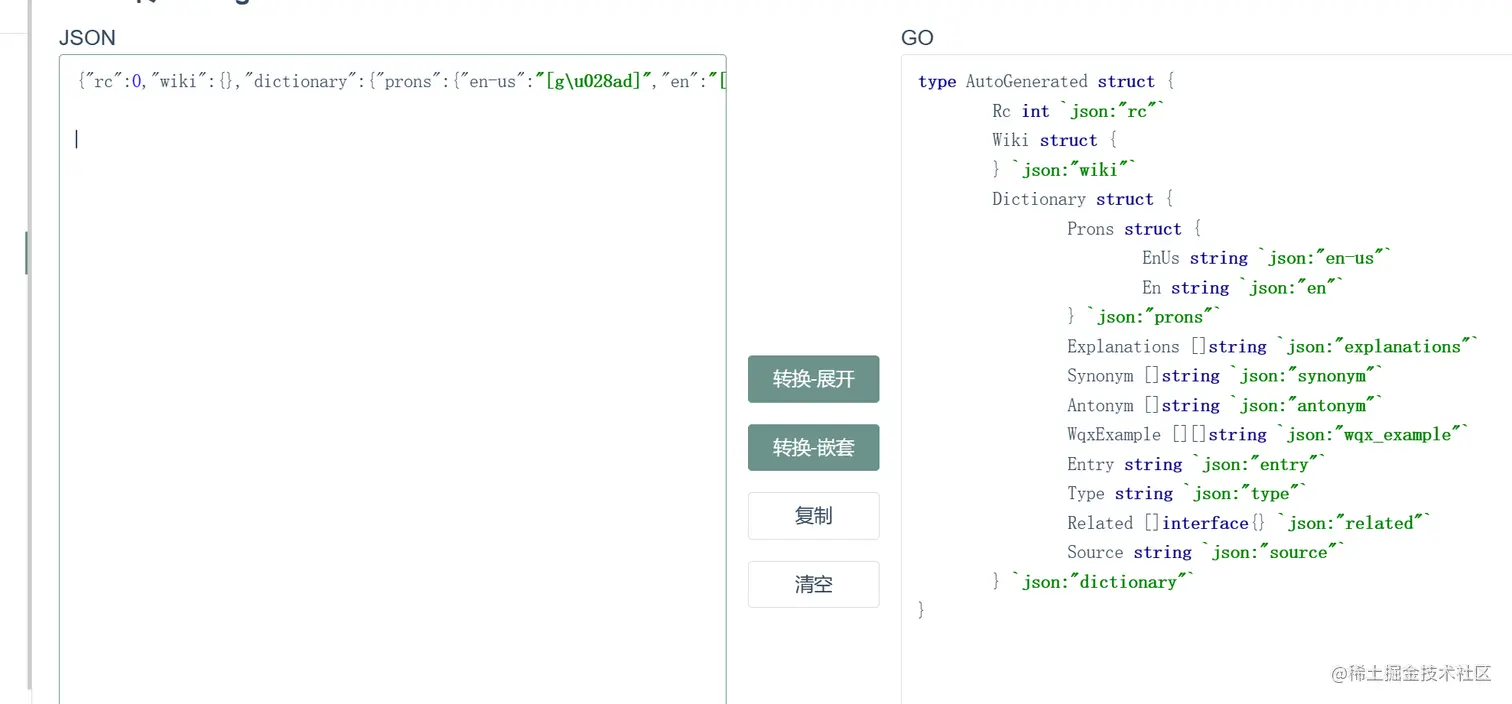Viewport: 1512px width, 704px height.
Task: Click the 'Explanations []string' field line
Action: [1273, 346]
